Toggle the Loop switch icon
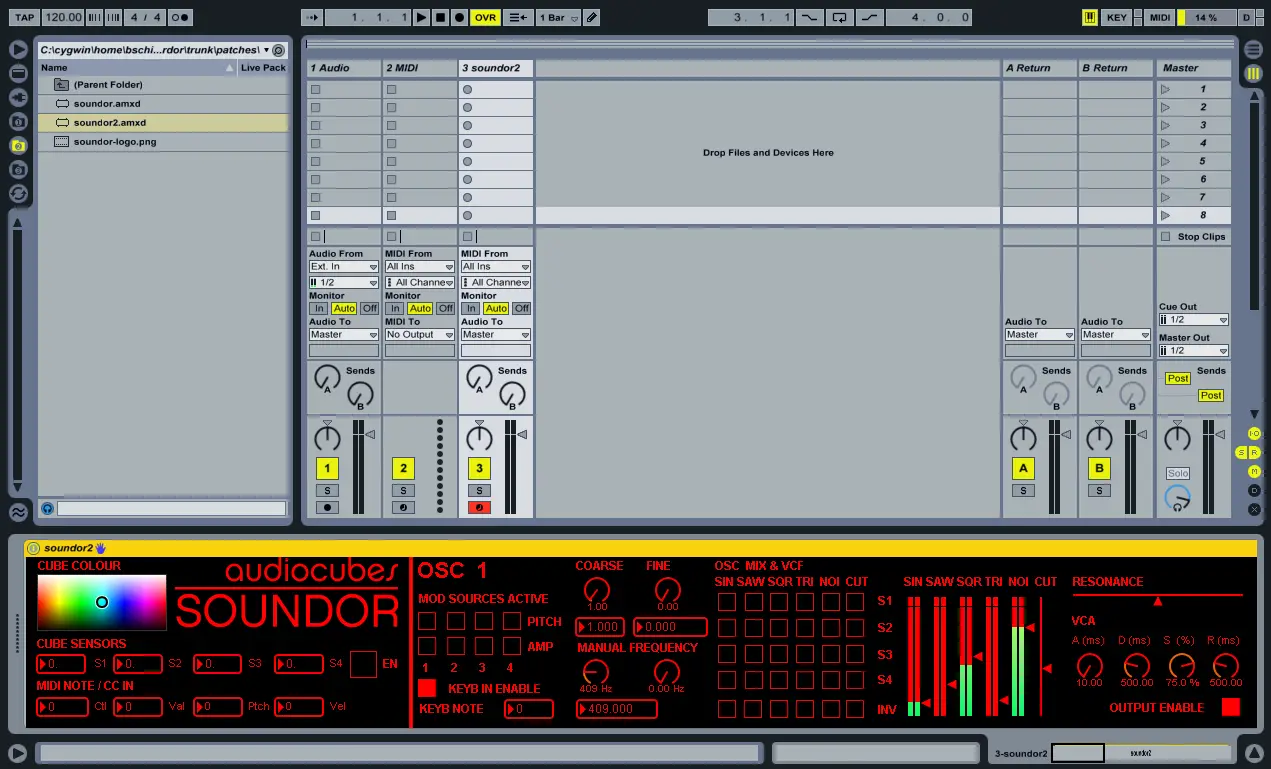This screenshot has width=1271, height=769. [838, 17]
